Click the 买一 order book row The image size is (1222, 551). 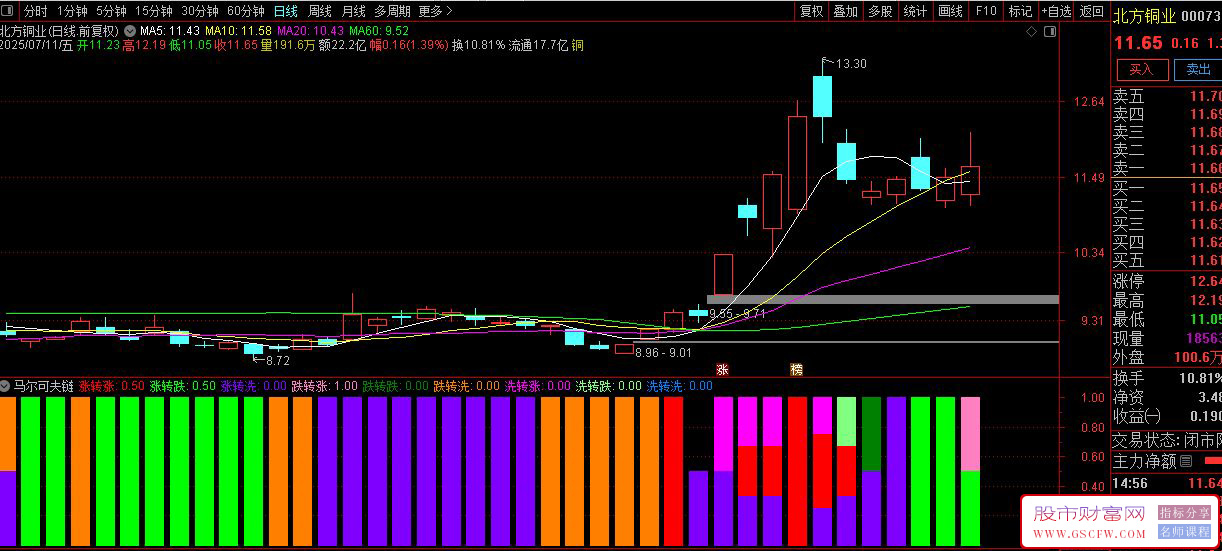tap(1167, 188)
